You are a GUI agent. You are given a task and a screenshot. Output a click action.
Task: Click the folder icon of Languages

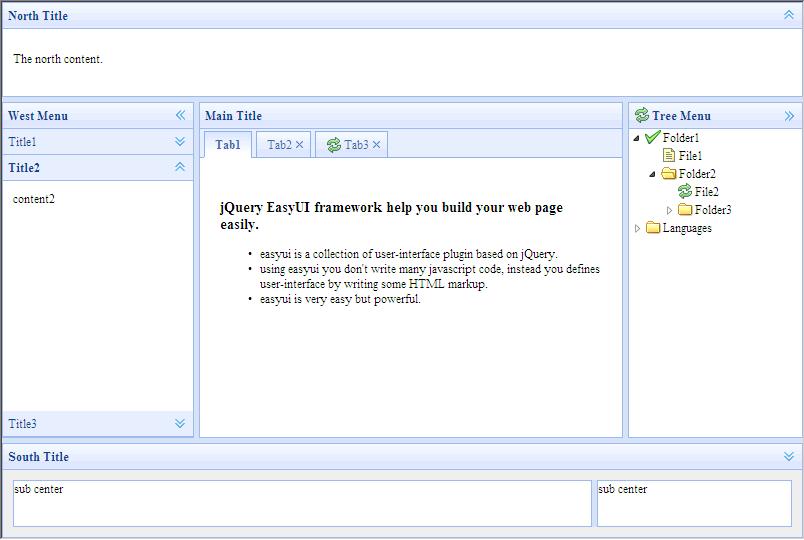(x=653, y=227)
